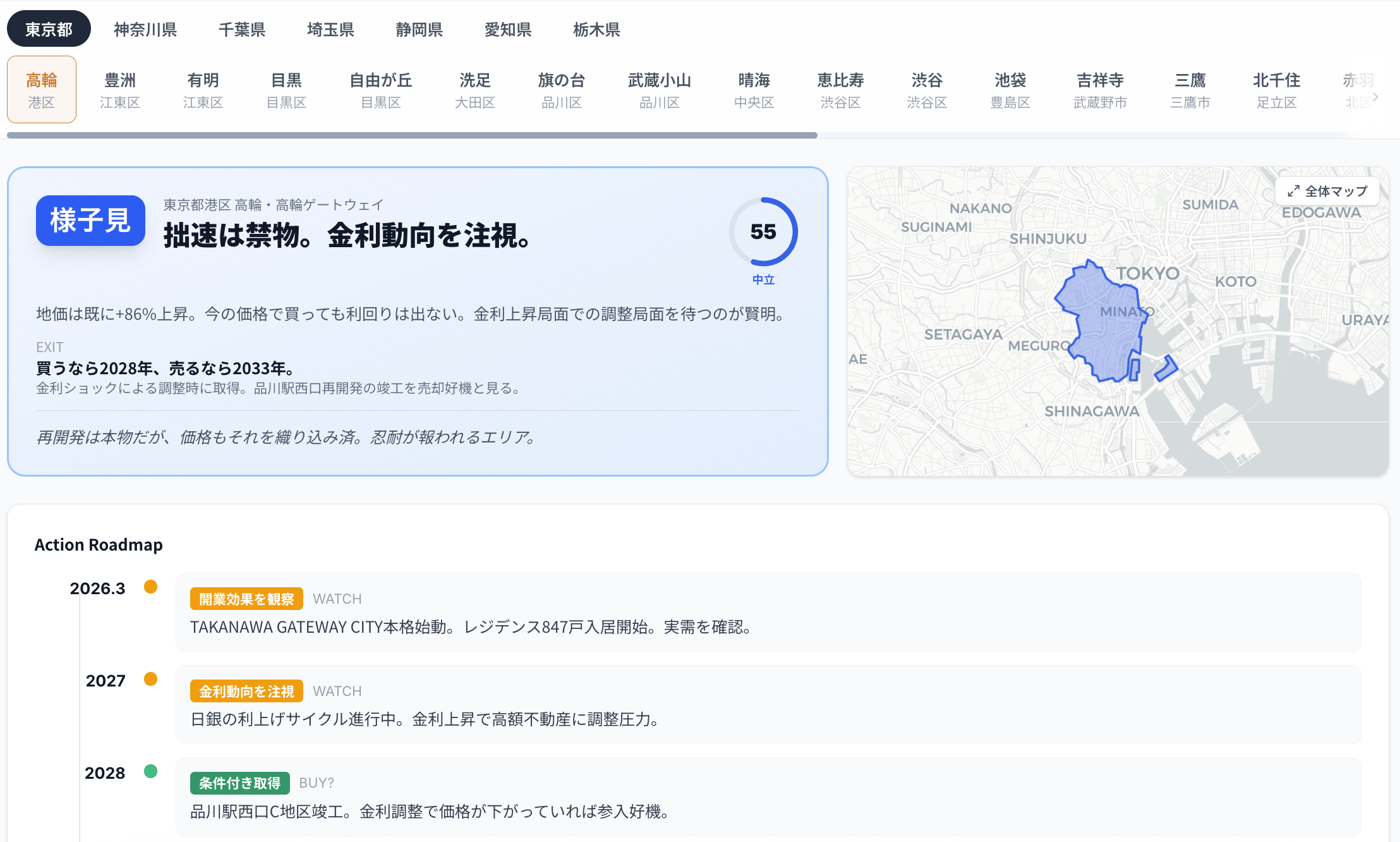Click the 2027 year label
Screen dimensions: 1400x842
(x=106, y=681)
